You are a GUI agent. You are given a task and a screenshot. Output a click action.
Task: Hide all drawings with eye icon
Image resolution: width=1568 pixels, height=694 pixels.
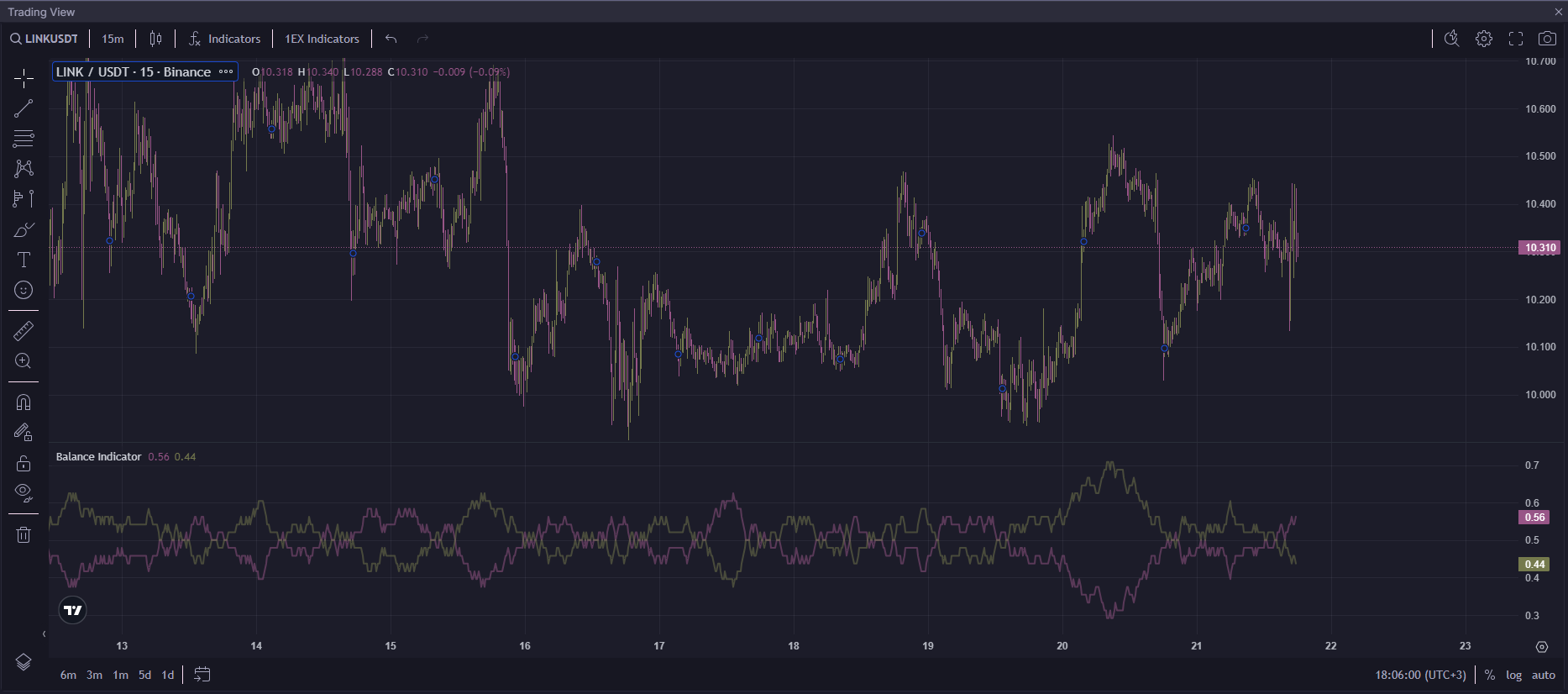coord(24,492)
